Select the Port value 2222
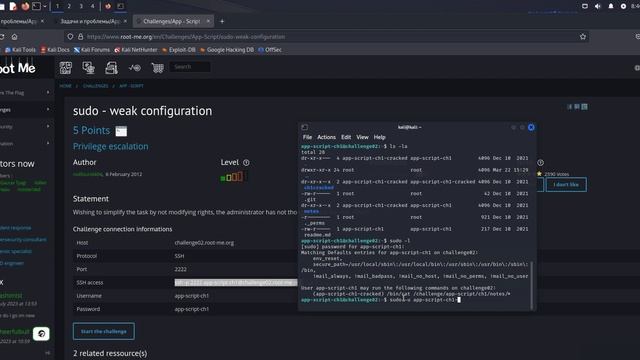640x360 pixels. click(x=180, y=269)
